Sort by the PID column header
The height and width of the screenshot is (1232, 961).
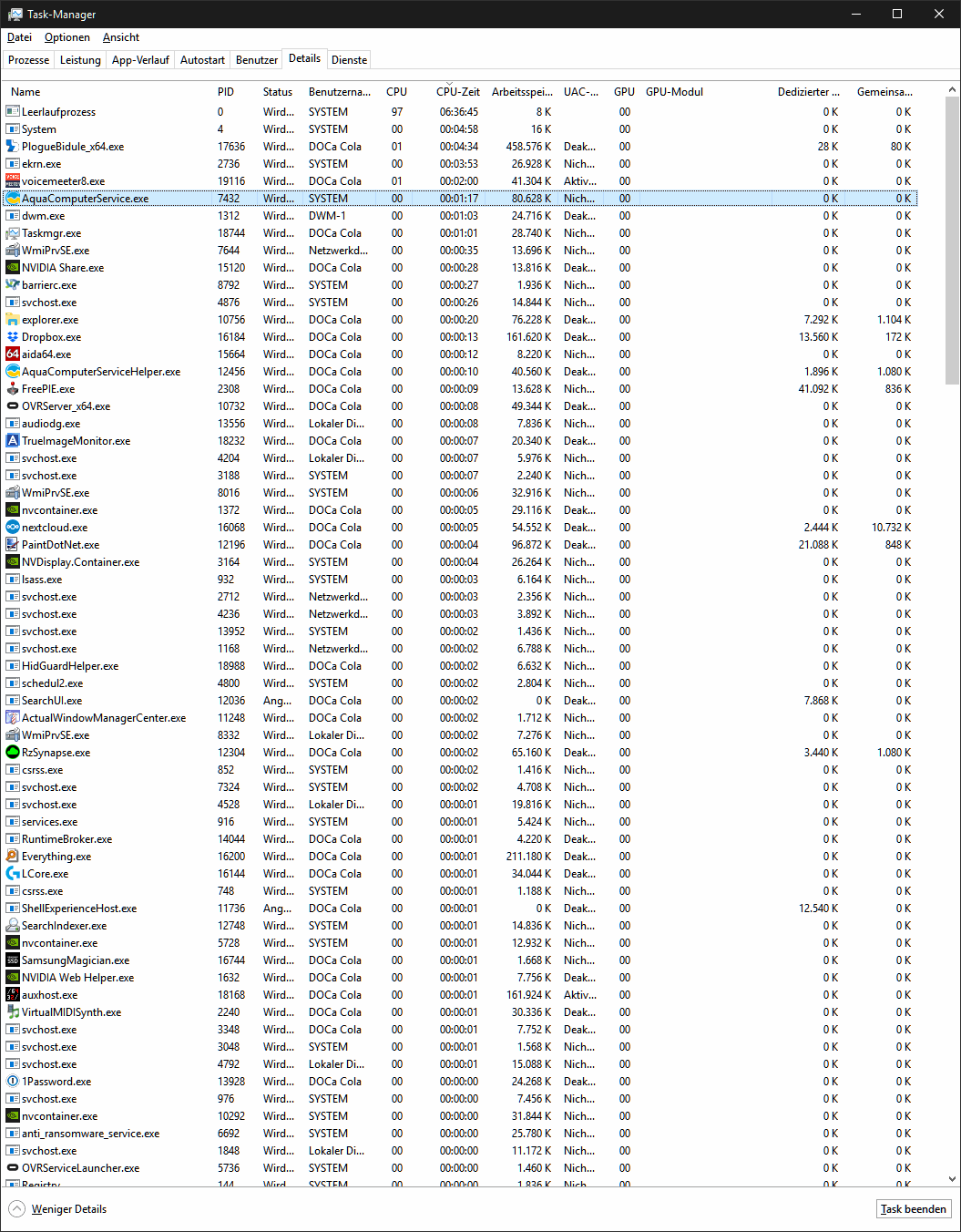235,91
